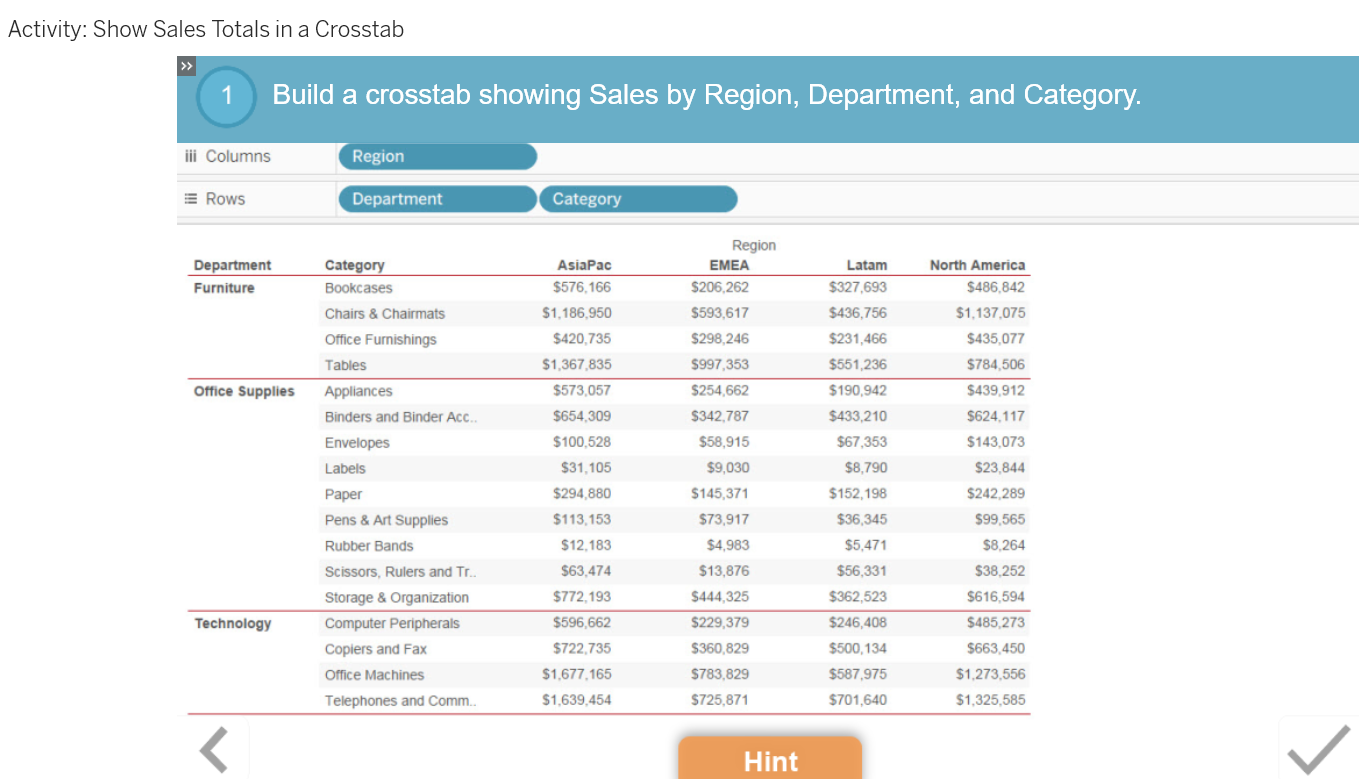Click the Rows shelf icon
Viewport: 1359px width, 779px height.
191,199
